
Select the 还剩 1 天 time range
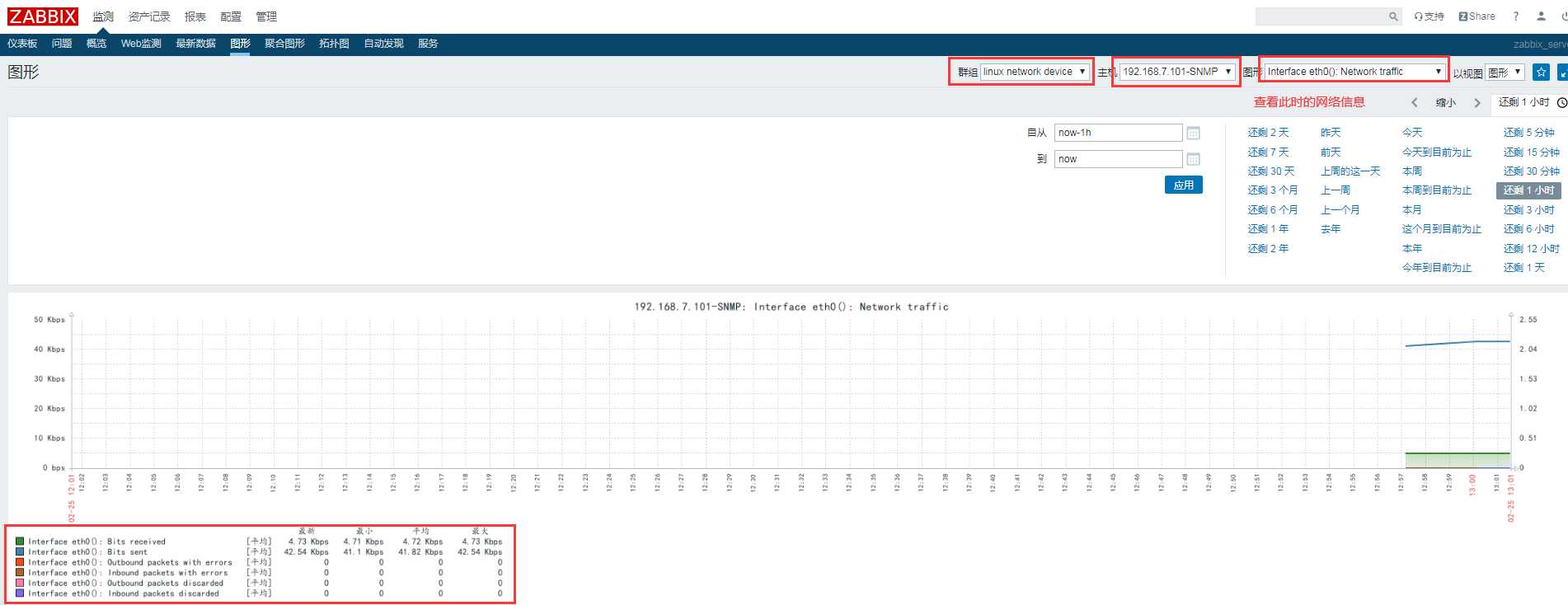[x=1523, y=268]
